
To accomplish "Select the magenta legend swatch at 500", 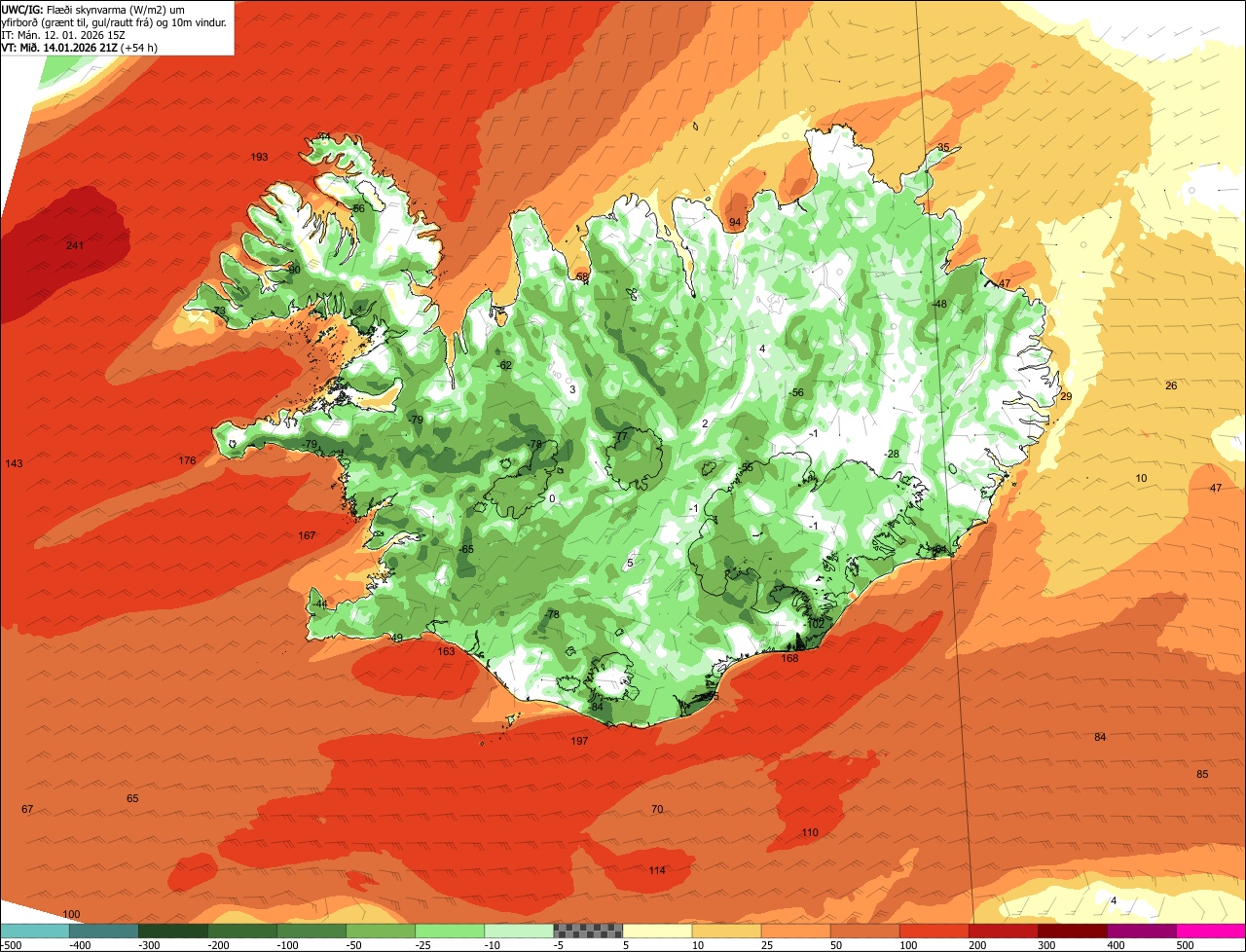I will (x=1210, y=931).
